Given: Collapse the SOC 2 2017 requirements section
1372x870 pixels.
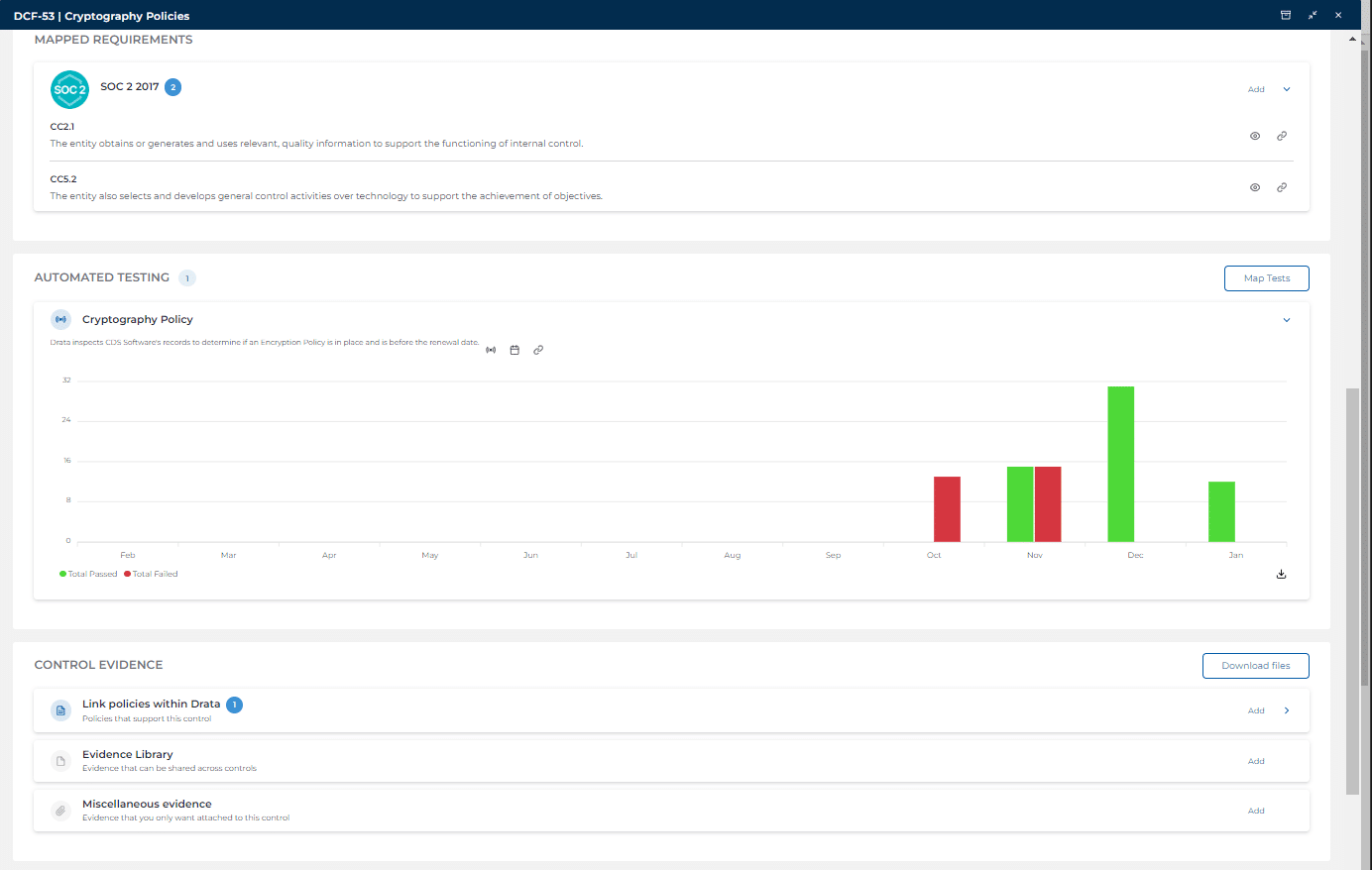Looking at the screenshot, I should tap(1287, 89).
